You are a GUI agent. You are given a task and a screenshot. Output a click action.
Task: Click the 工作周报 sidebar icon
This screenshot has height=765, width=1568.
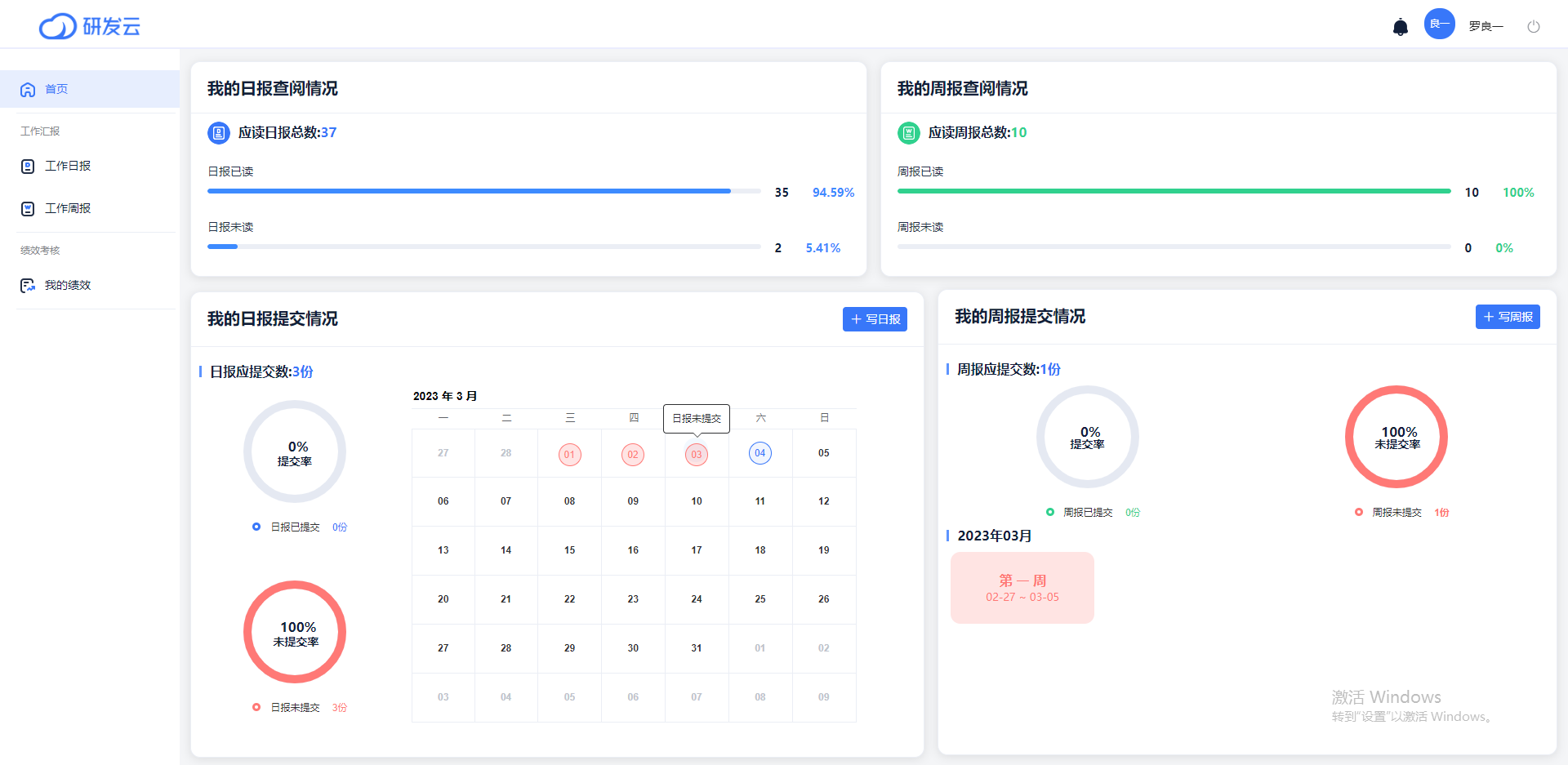[x=28, y=209]
